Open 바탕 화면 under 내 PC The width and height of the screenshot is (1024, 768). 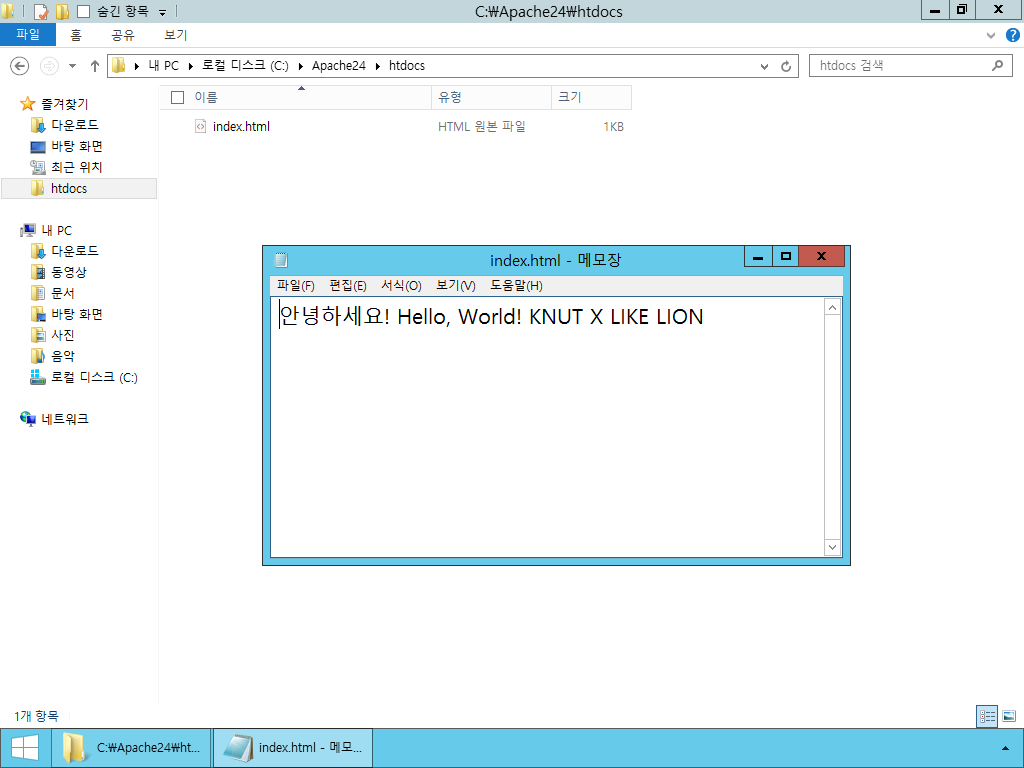point(76,314)
